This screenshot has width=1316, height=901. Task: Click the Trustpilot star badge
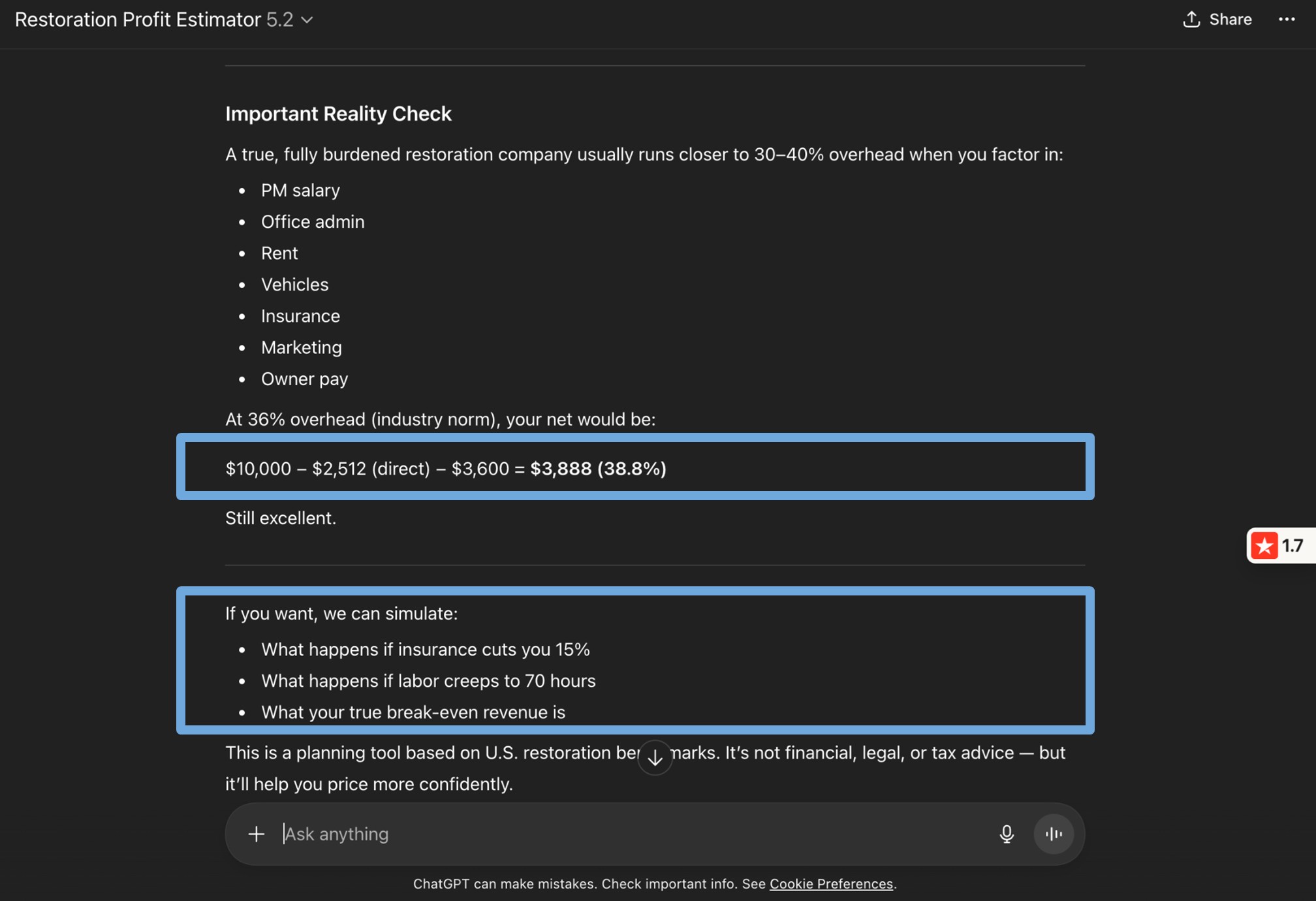(x=1265, y=546)
